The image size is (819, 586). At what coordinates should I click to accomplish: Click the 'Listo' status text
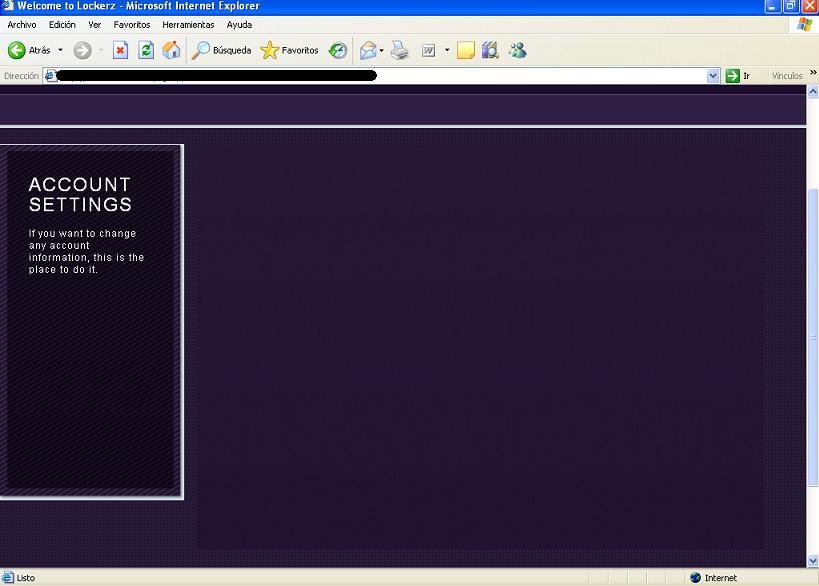coord(26,578)
